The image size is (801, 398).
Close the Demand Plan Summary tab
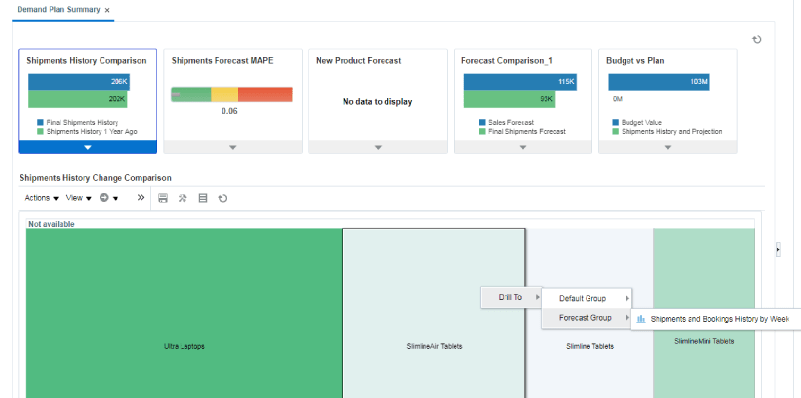(107, 10)
